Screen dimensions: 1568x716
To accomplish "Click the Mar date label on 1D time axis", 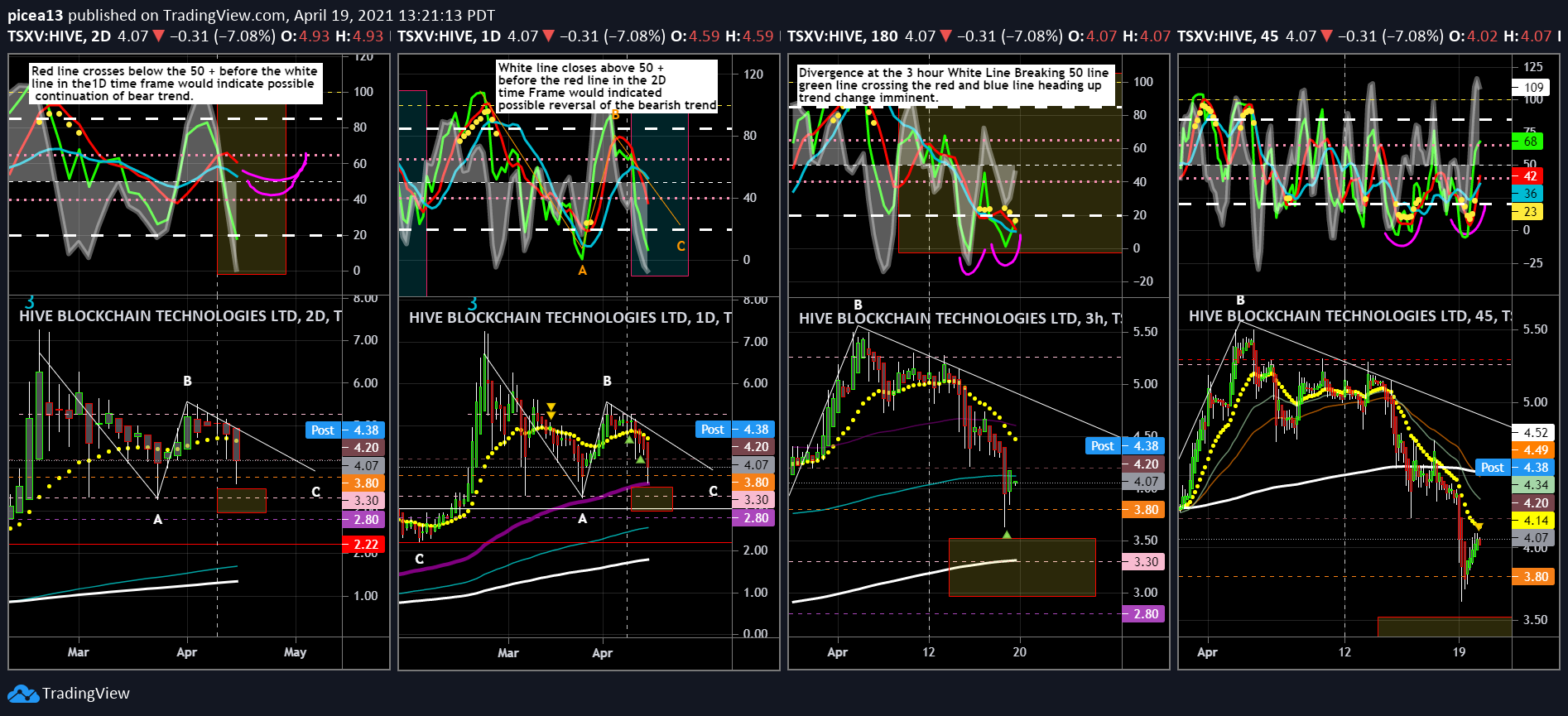I will 508,653.
